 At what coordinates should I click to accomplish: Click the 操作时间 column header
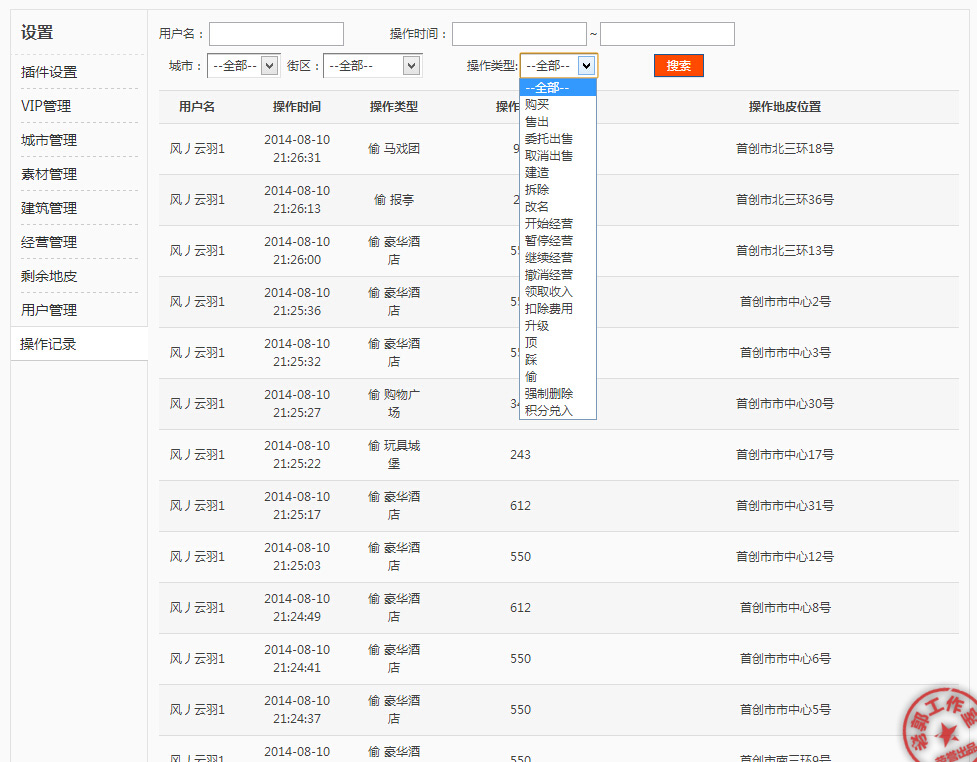297,107
